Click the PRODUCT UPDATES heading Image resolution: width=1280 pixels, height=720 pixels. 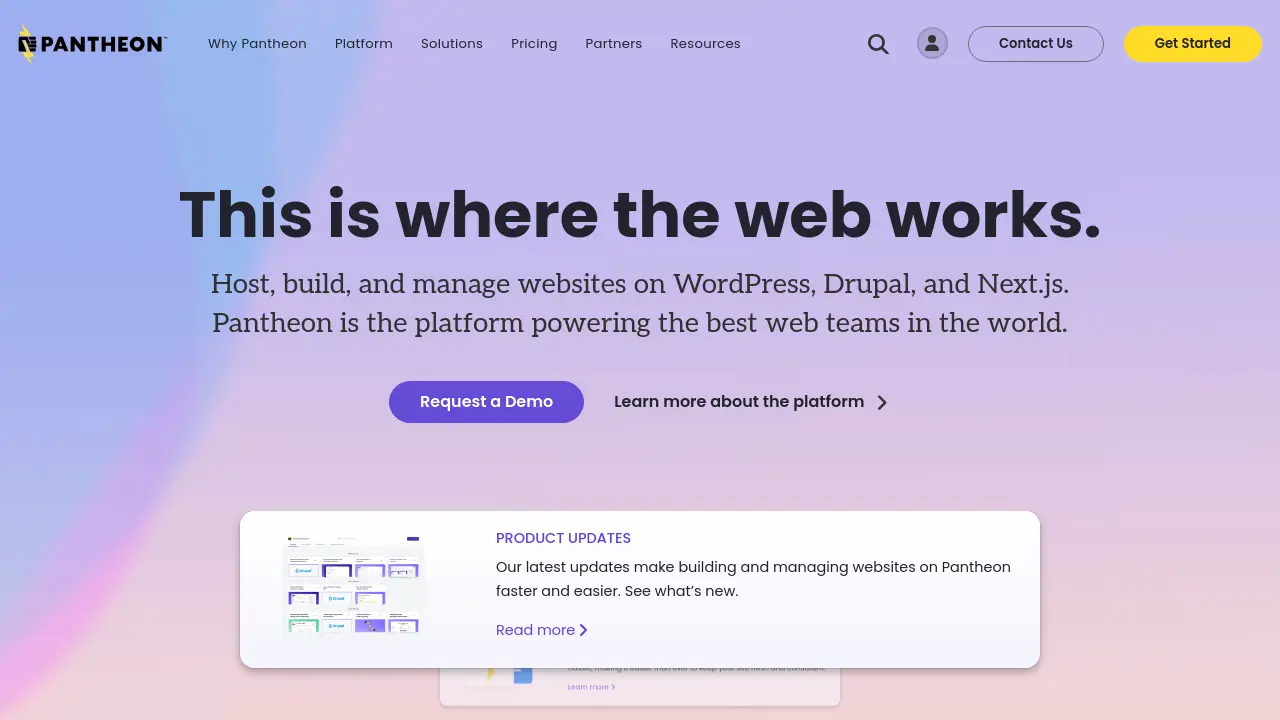(563, 538)
